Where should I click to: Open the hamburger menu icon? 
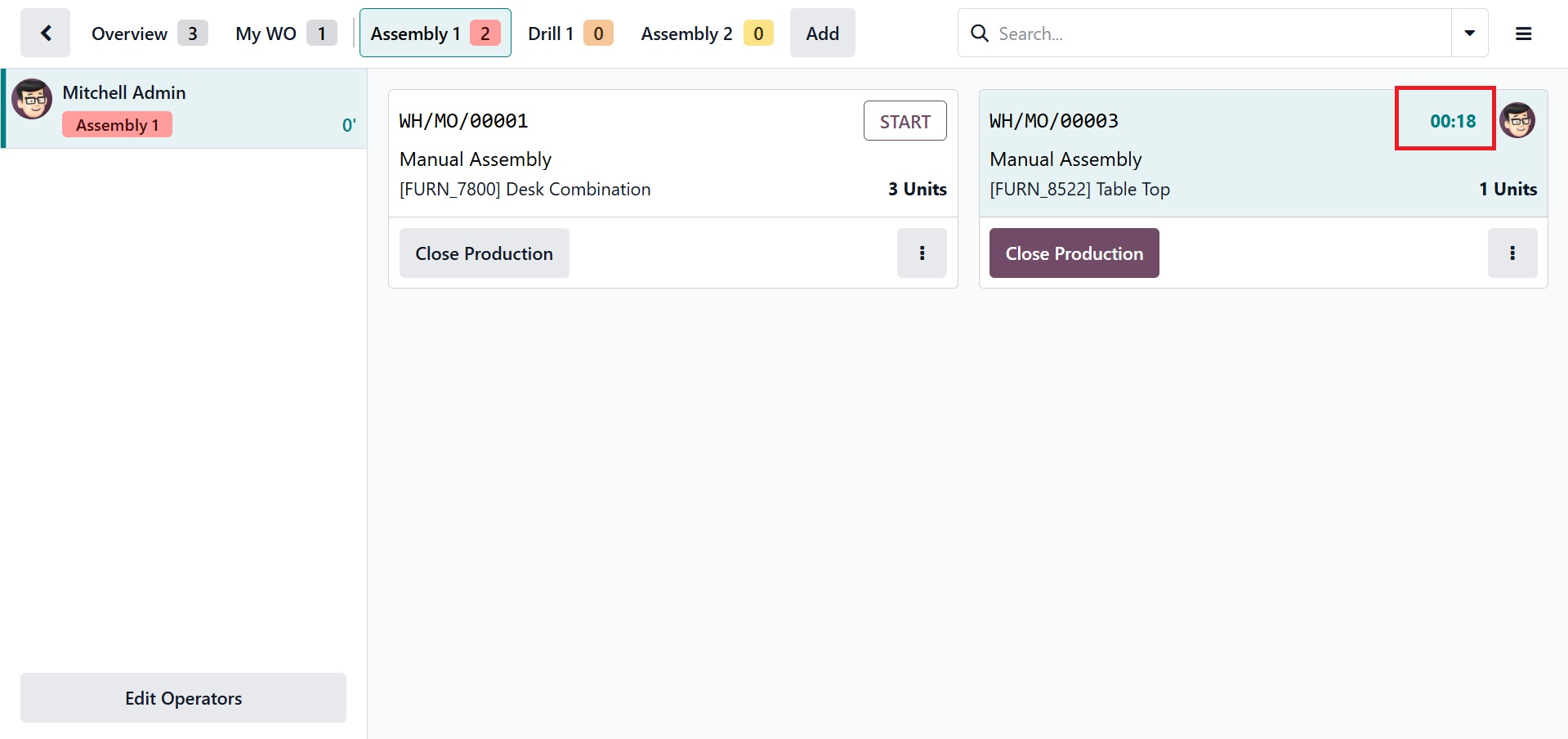click(x=1523, y=34)
